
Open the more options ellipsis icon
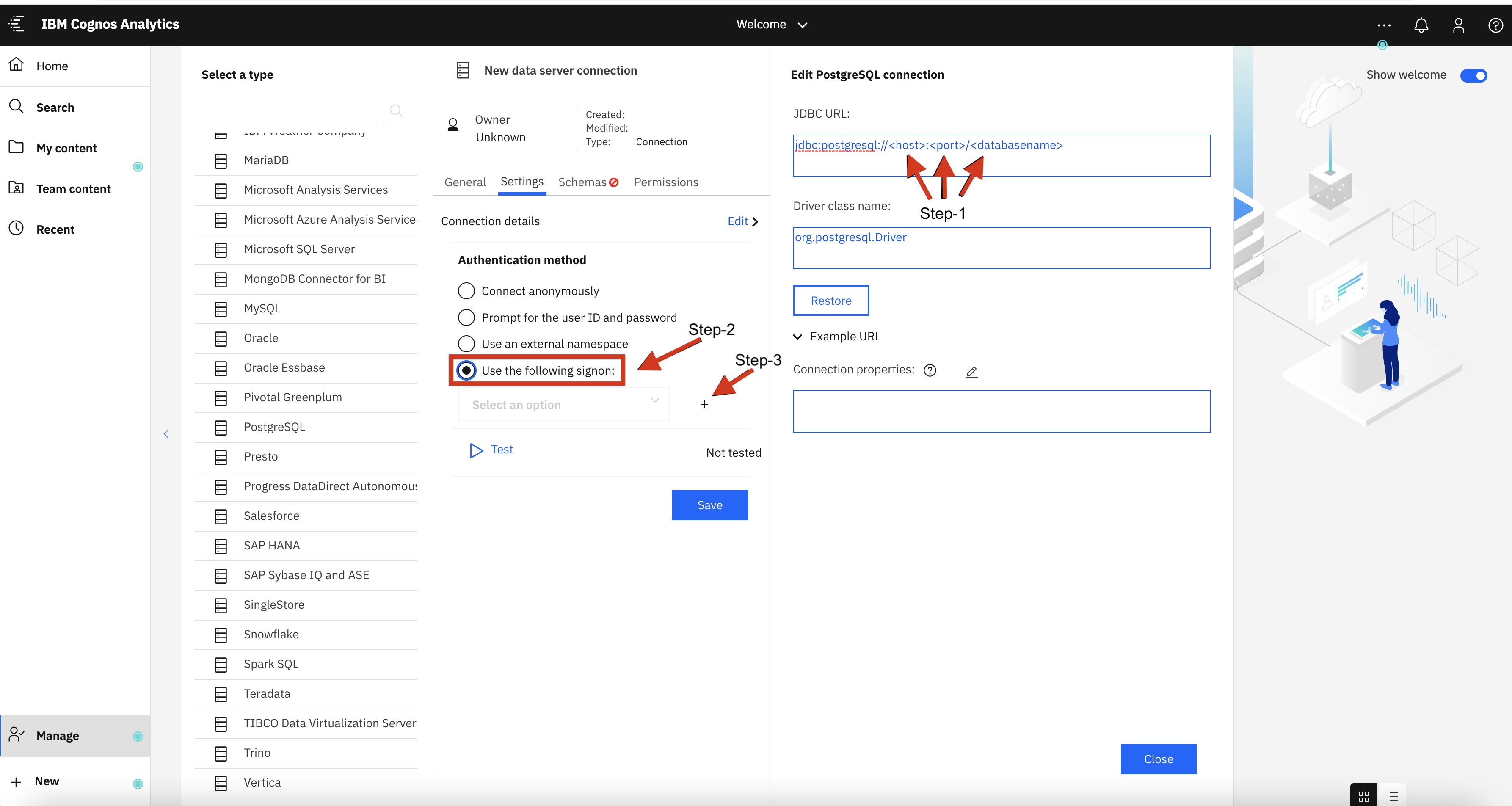click(1384, 25)
